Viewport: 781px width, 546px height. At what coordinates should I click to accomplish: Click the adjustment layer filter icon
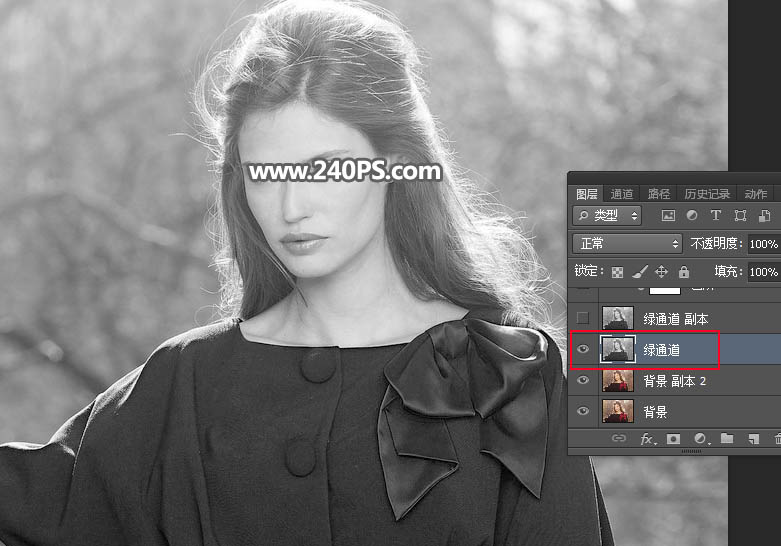tap(692, 216)
